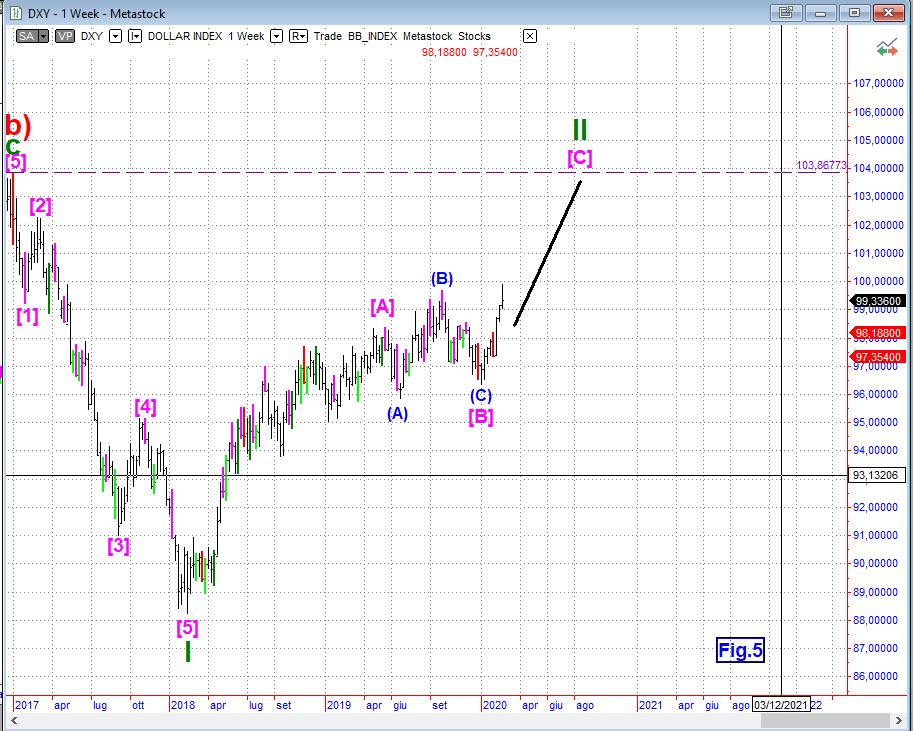Screen dimensions: 913x731
Task: Select the magenta [B] wave label
Action: tap(481, 416)
